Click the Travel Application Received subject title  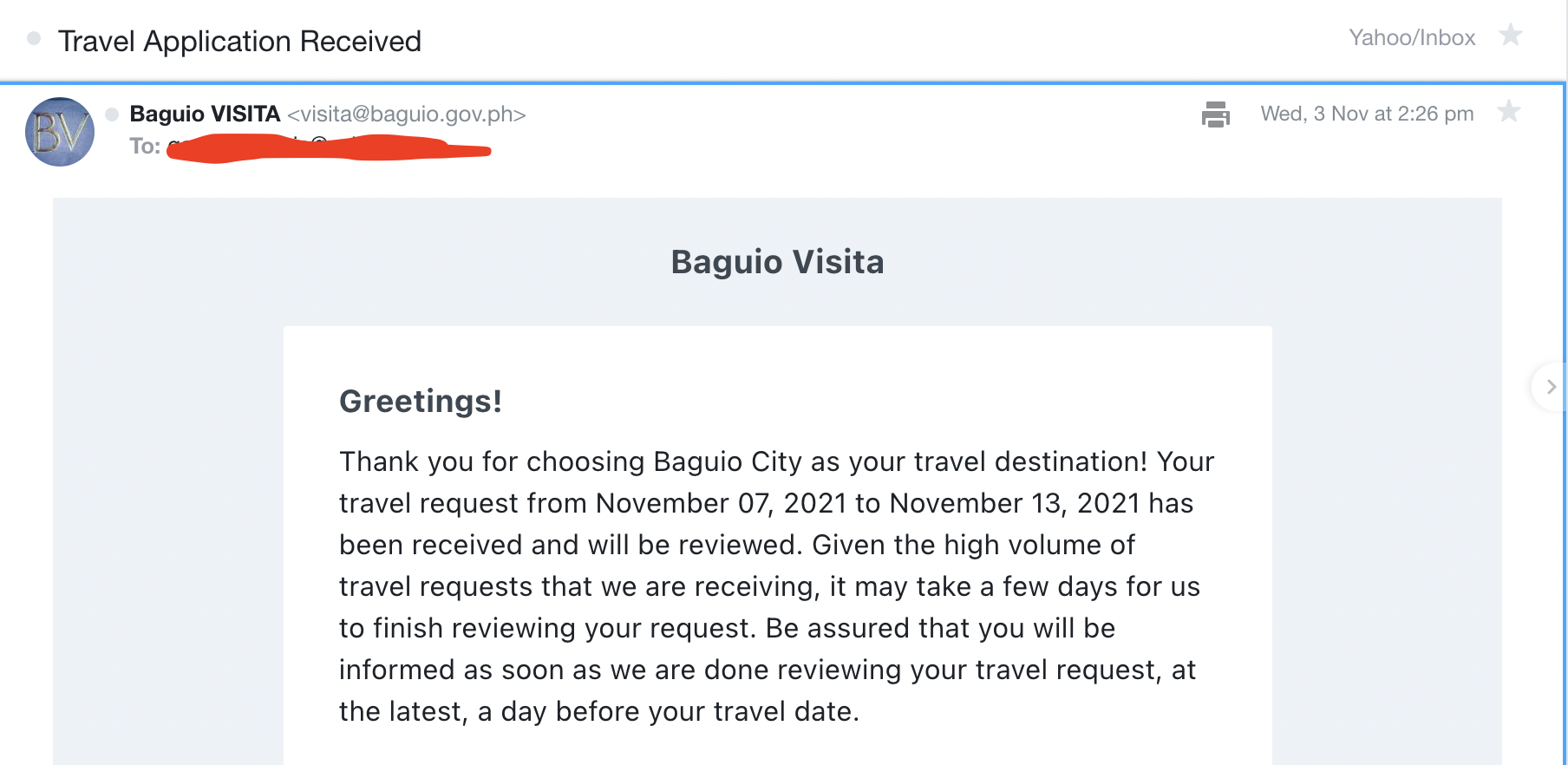(239, 41)
